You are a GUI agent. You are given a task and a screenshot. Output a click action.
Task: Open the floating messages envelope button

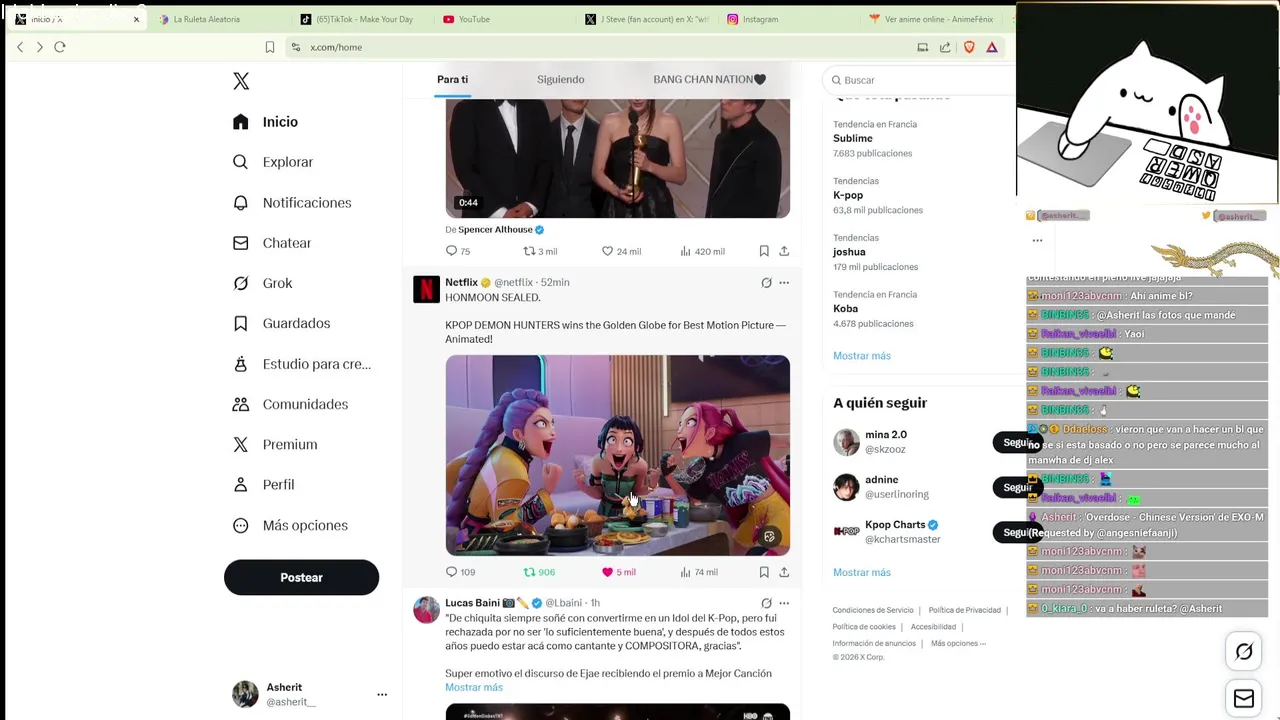pyautogui.click(x=1244, y=699)
